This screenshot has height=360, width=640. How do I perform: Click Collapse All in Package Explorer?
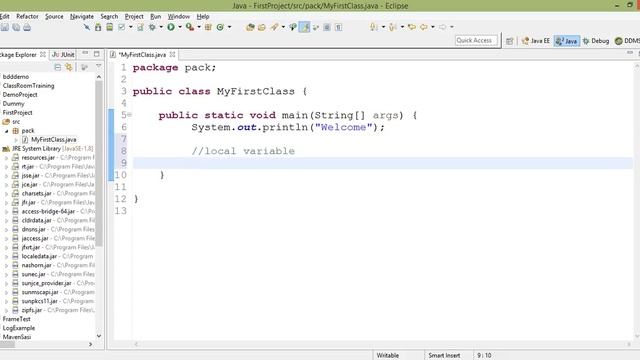[58, 67]
